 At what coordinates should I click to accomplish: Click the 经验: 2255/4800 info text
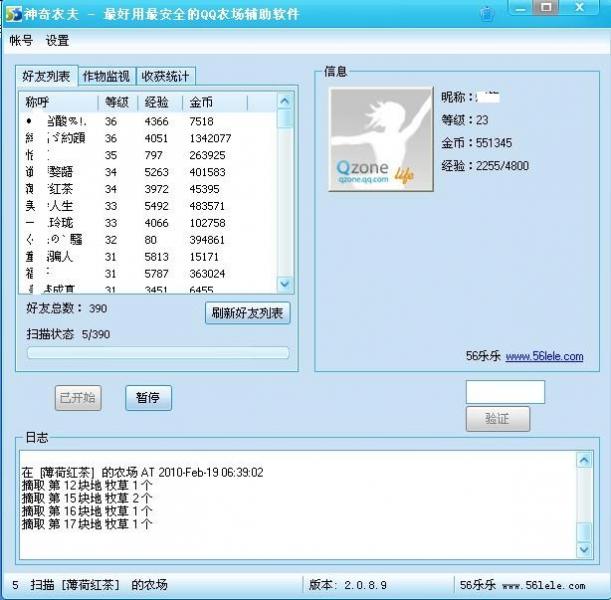click(485, 166)
